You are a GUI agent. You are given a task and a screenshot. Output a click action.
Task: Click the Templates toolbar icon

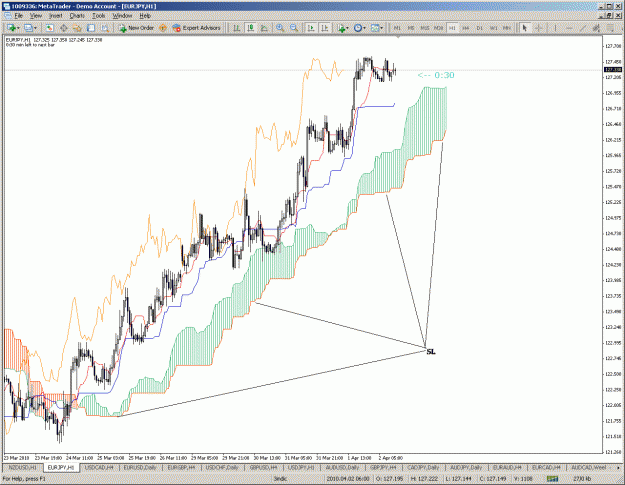click(375, 28)
